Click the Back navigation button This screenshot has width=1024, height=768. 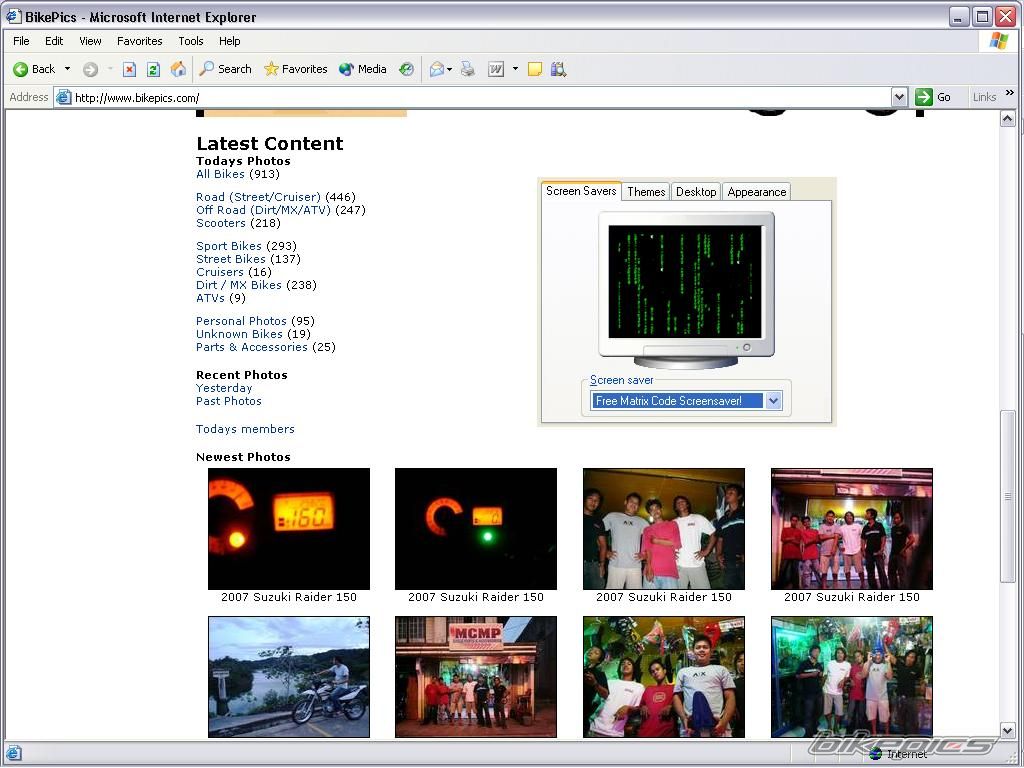tap(34, 69)
